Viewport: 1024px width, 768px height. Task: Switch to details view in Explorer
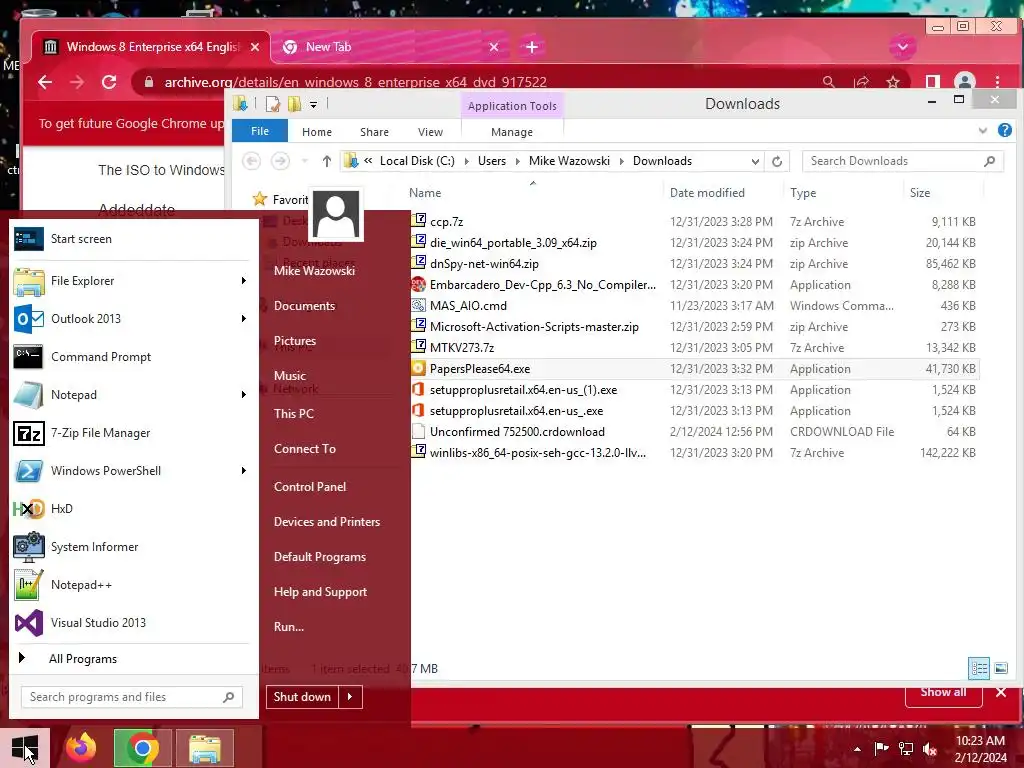979,668
